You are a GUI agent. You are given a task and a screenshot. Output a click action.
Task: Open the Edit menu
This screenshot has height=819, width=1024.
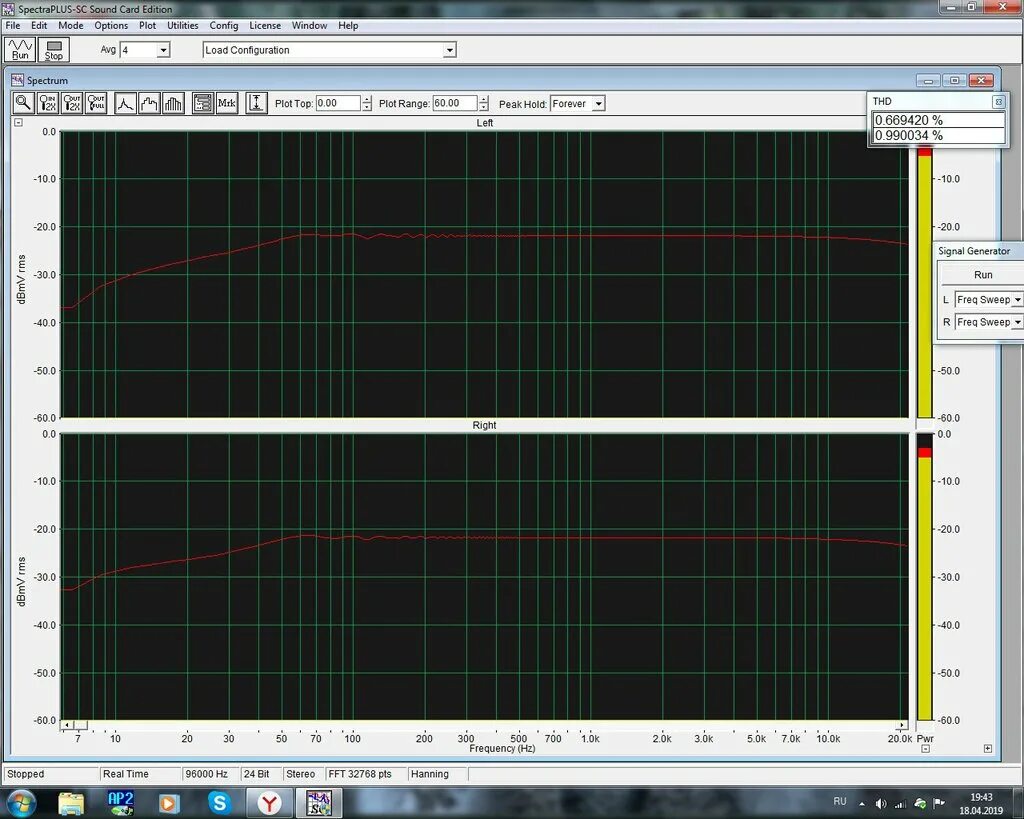39,25
